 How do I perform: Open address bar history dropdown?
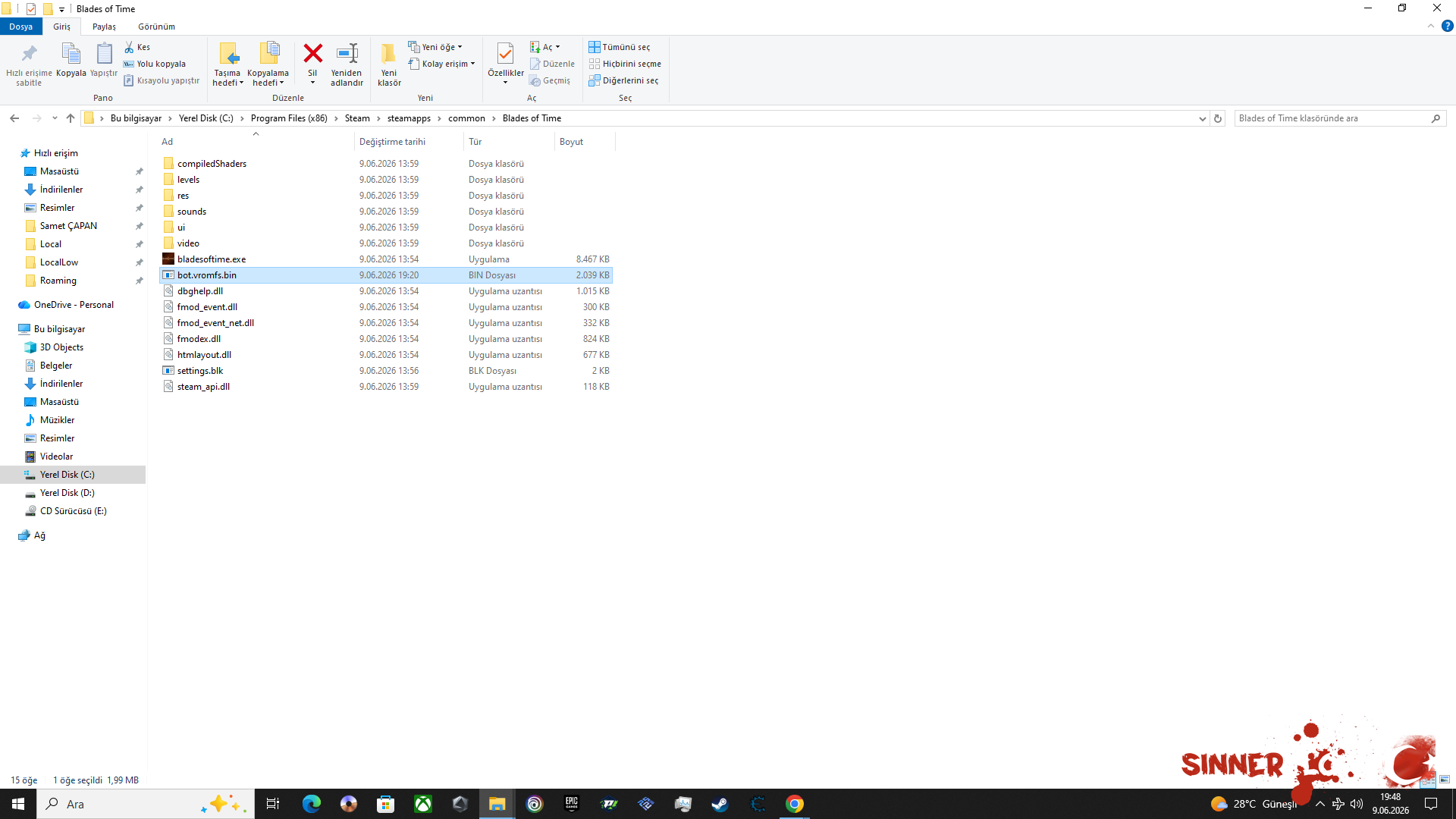click(x=1202, y=118)
